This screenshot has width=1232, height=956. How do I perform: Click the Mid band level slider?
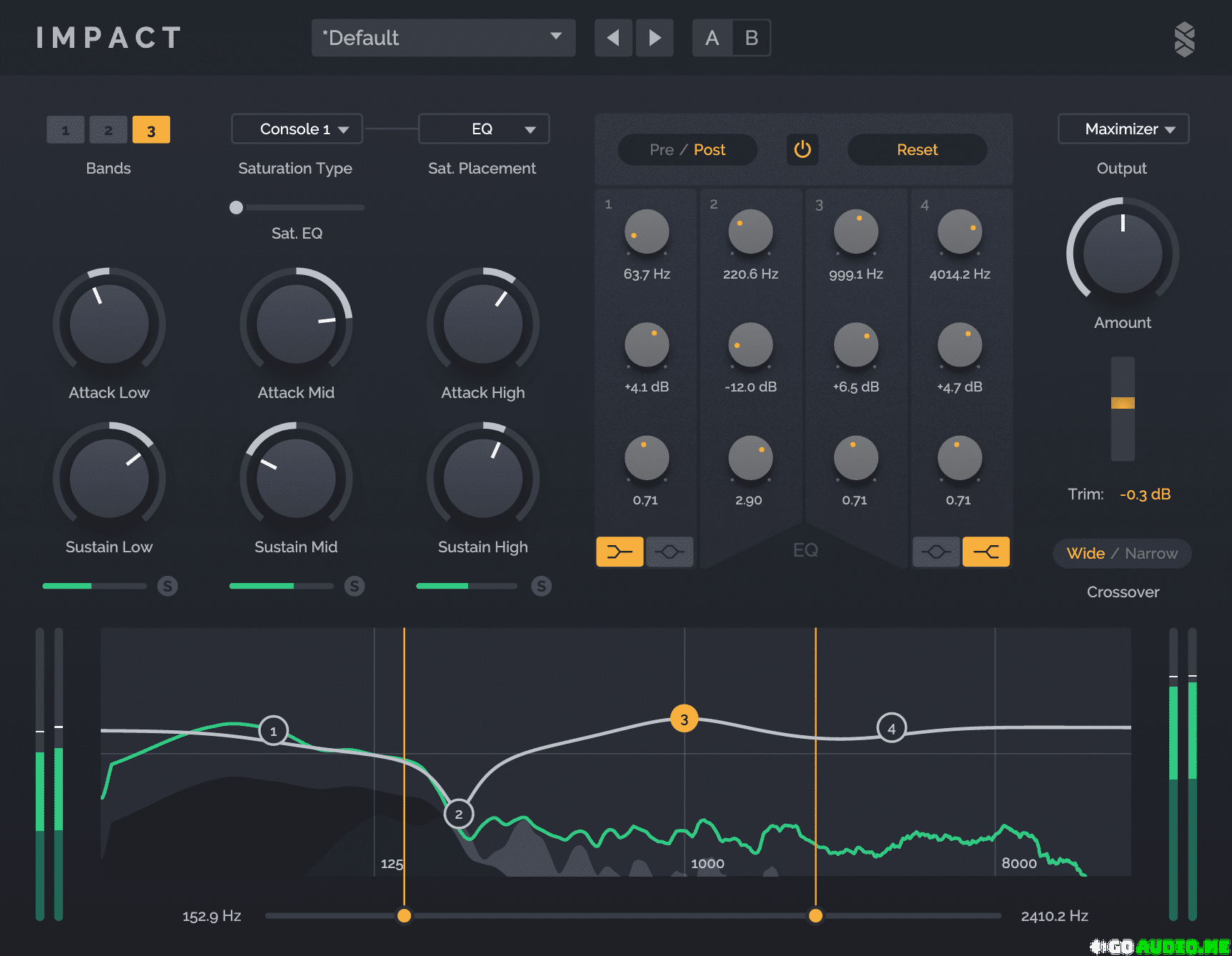(x=282, y=586)
